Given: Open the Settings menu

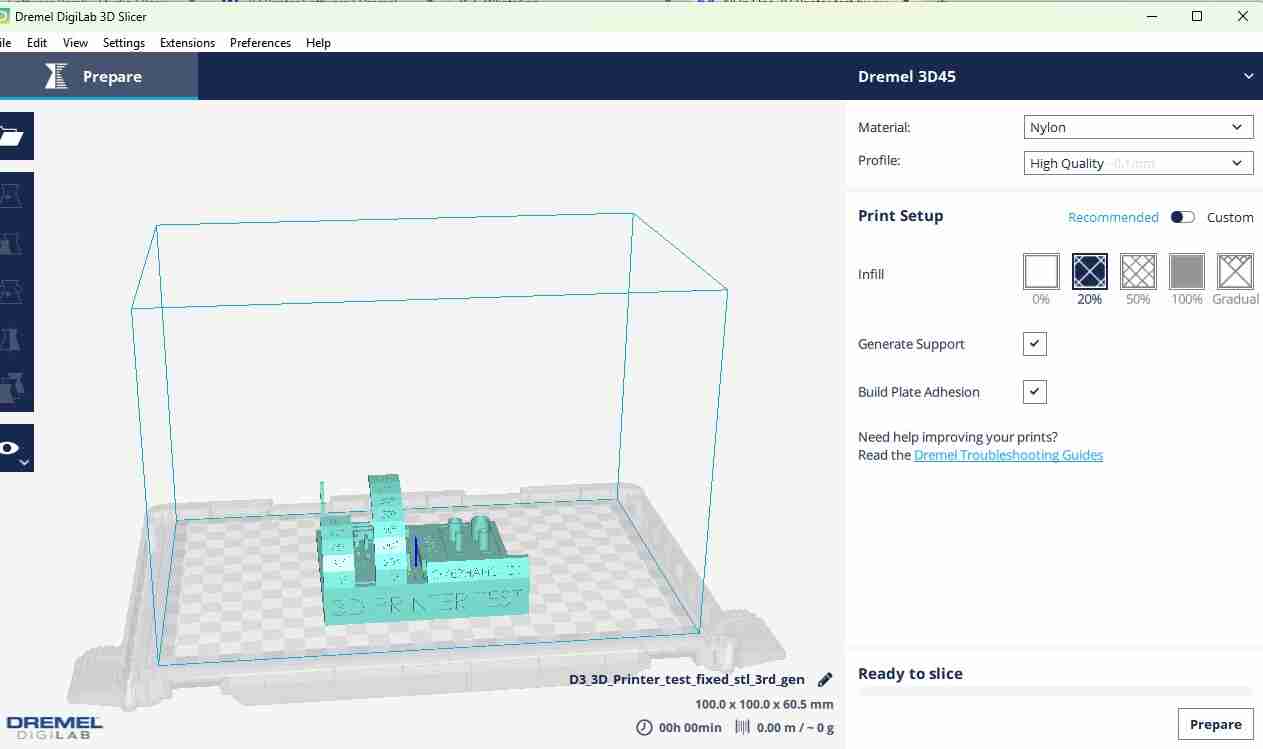Looking at the screenshot, I should (124, 43).
